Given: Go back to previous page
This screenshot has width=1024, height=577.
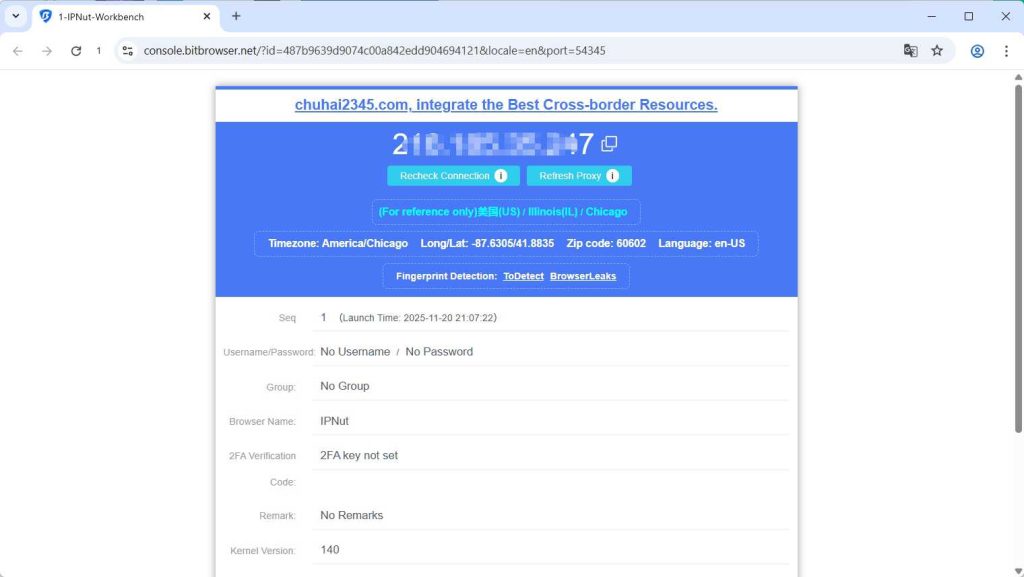Looking at the screenshot, I should click(x=18, y=51).
